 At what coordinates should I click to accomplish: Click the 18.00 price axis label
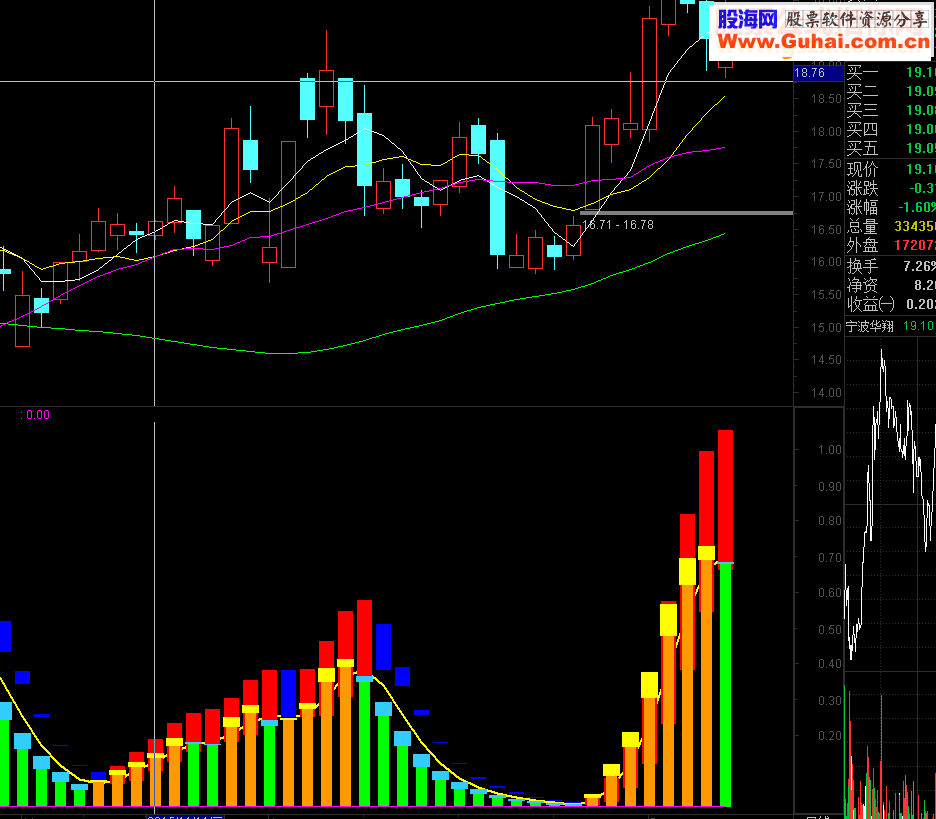pyautogui.click(x=826, y=131)
